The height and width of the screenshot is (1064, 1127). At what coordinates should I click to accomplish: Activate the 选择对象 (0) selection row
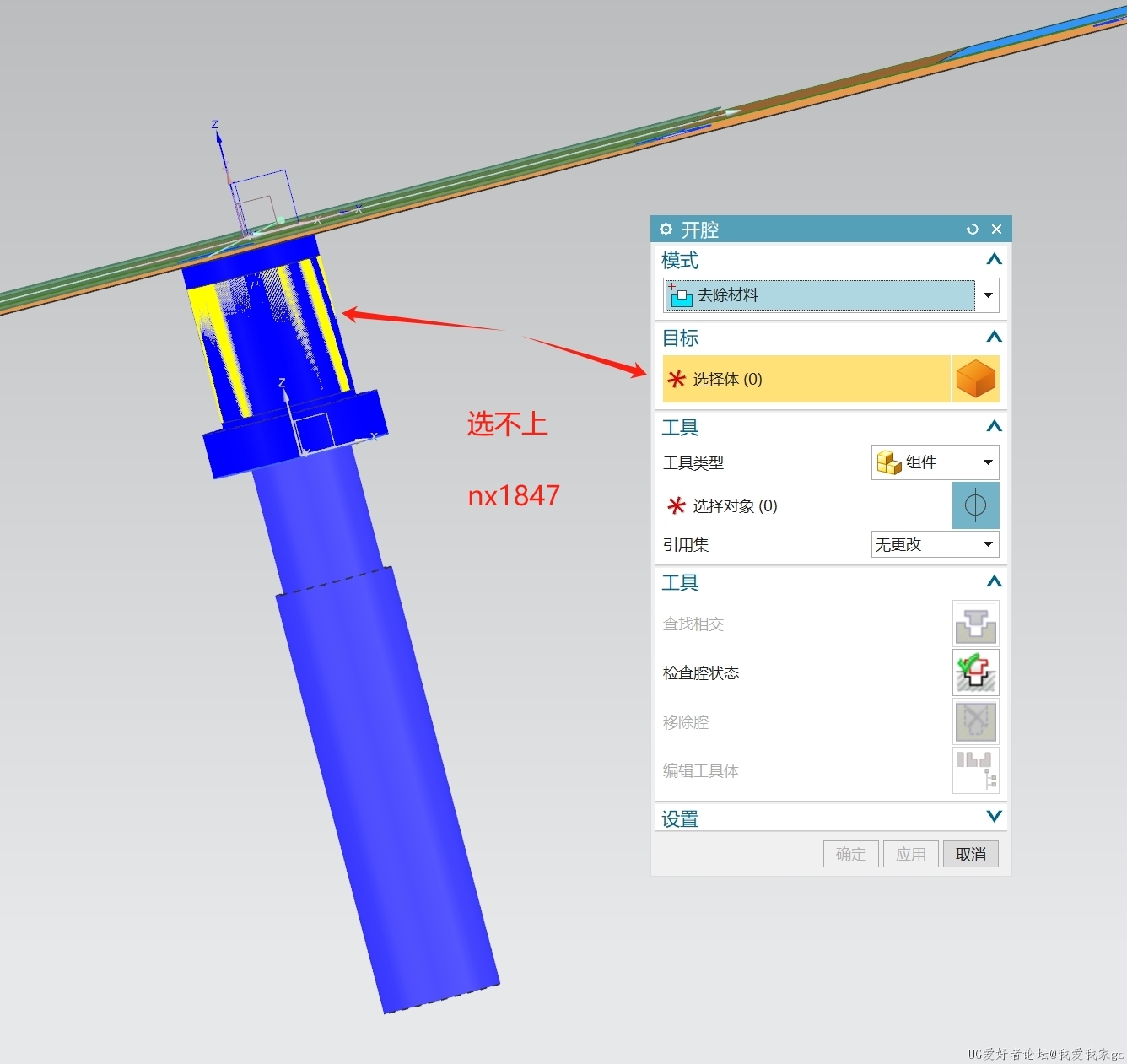(x=806, y=505)
